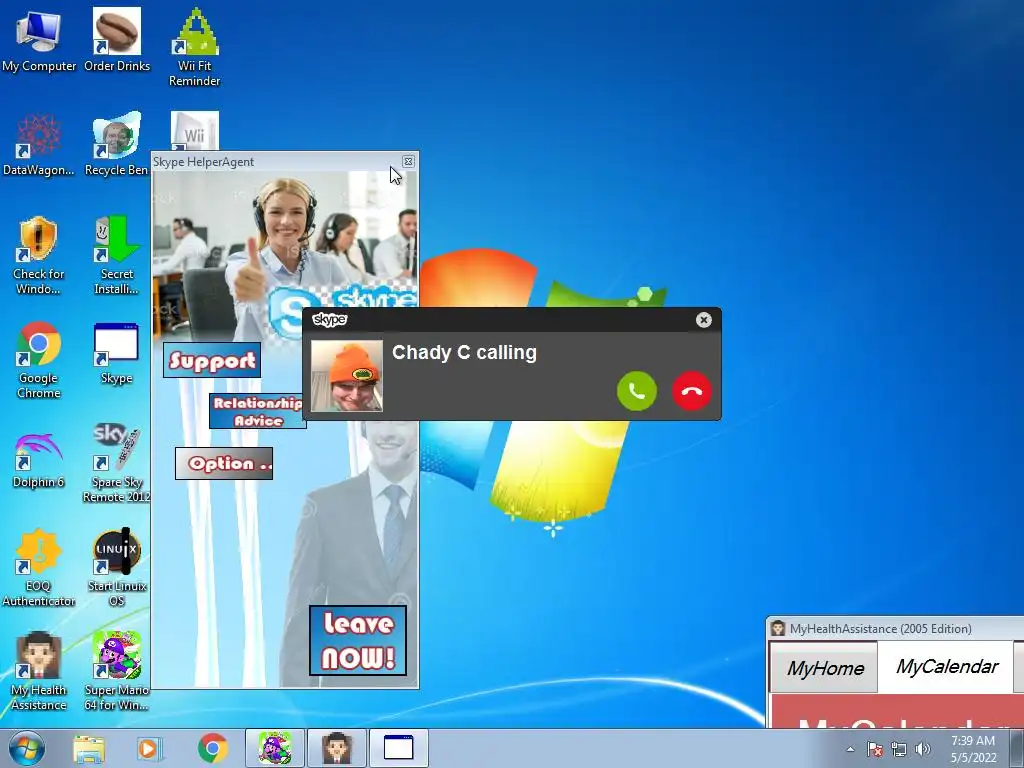Select the Skype desktop shortcut
1024x768 pixels.
click(x=117, y=353)
